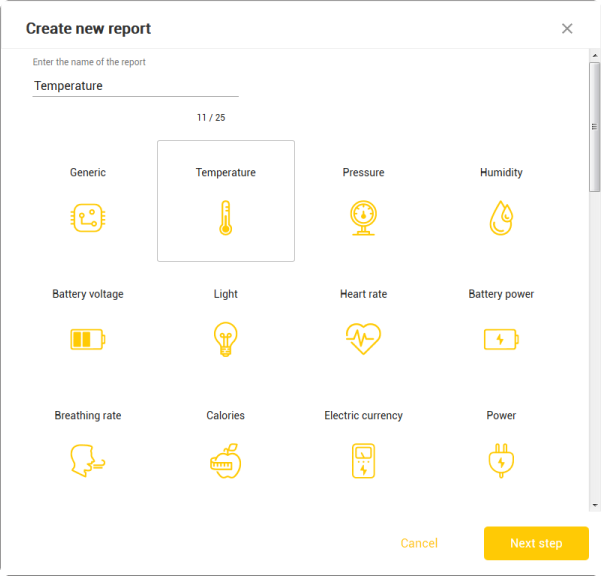The image size is (601, 576).
Task: Select the Calories apple icon
Action: 226,461
